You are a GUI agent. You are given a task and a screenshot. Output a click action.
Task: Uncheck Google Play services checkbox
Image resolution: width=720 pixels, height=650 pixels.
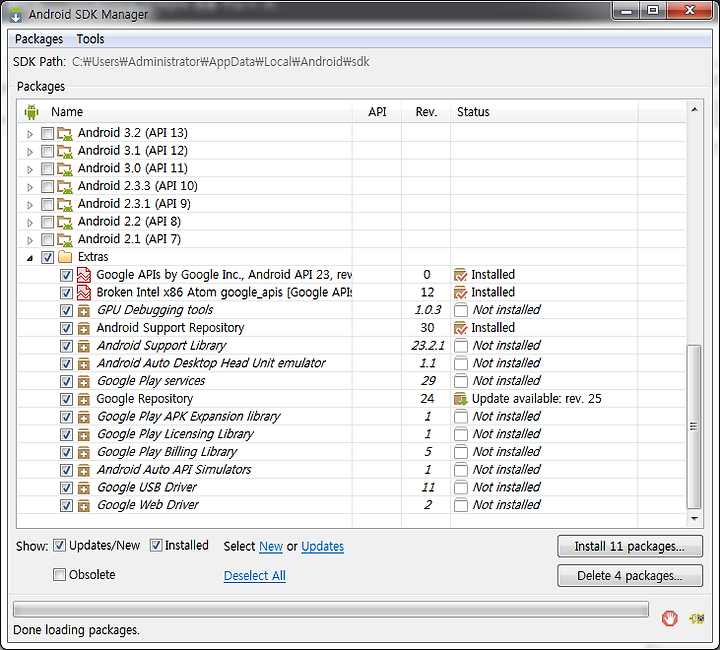click(x=66, y=381)
